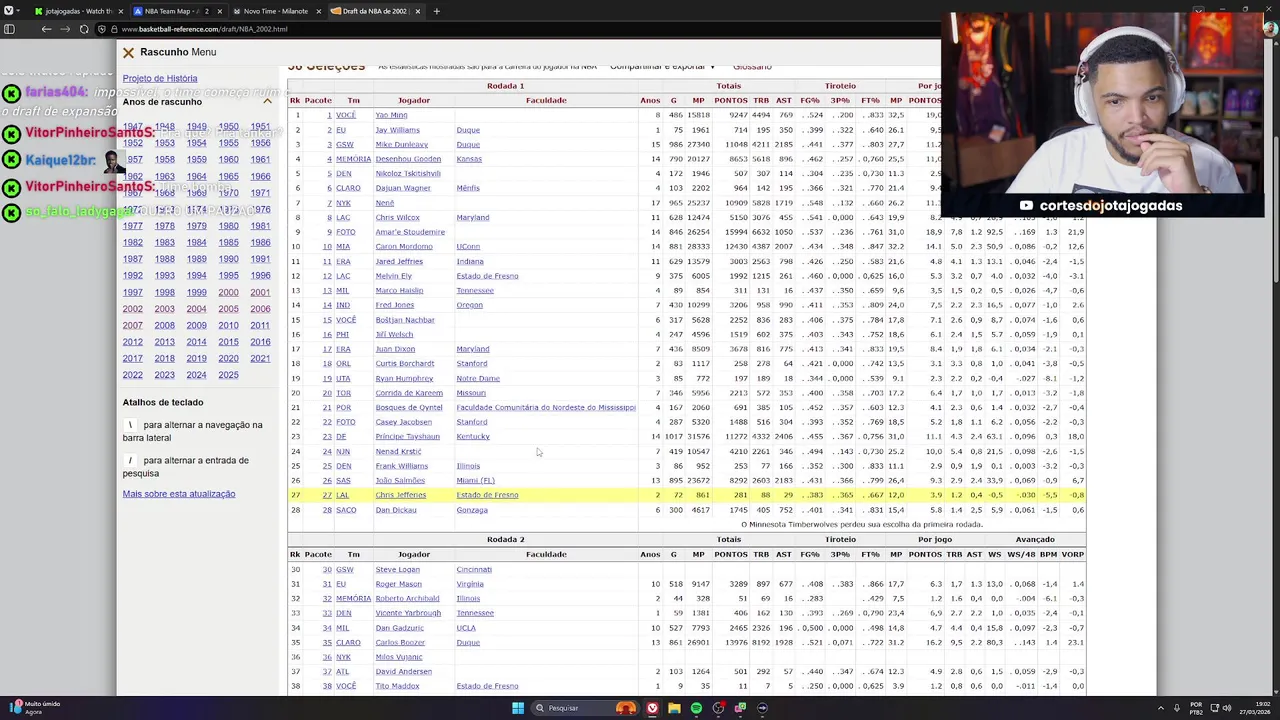The width and height of the screenshot is (1280, 720).
Task: Open Carlos Boozer's player page
Action: (400, 642)
